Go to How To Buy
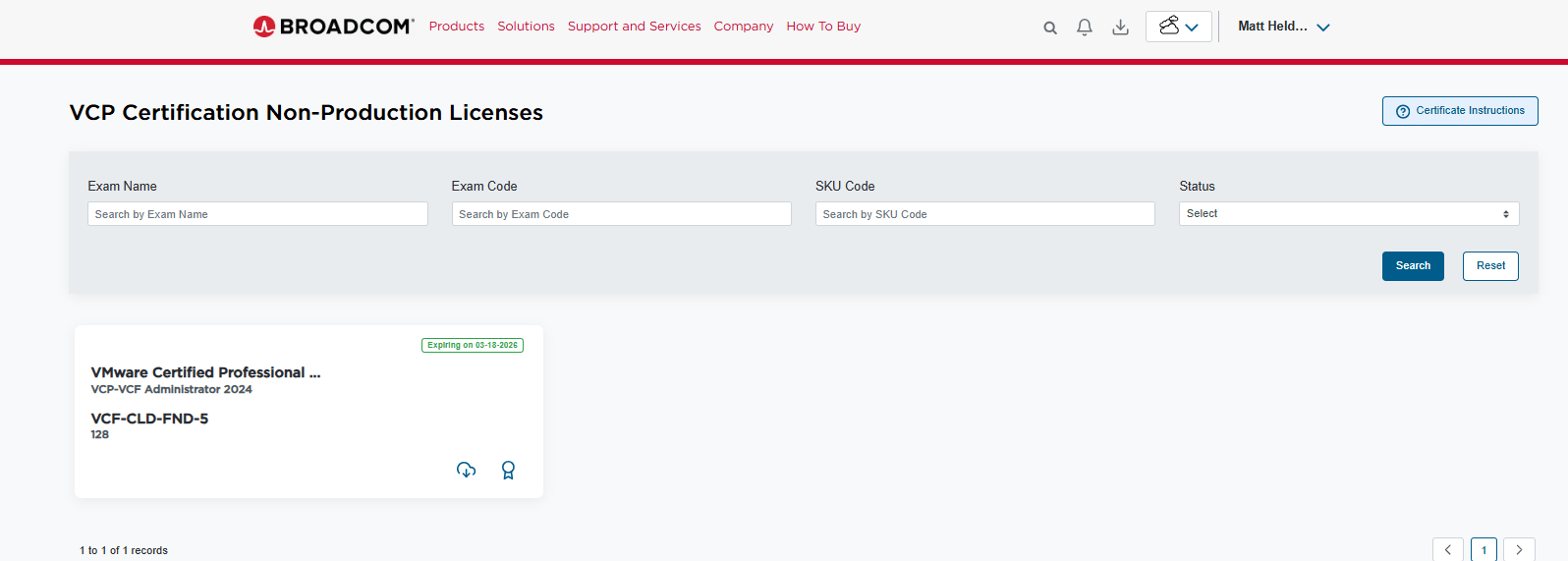This screenshot has height=561, width=1568. pyautogui.click(x=823, y=27)
